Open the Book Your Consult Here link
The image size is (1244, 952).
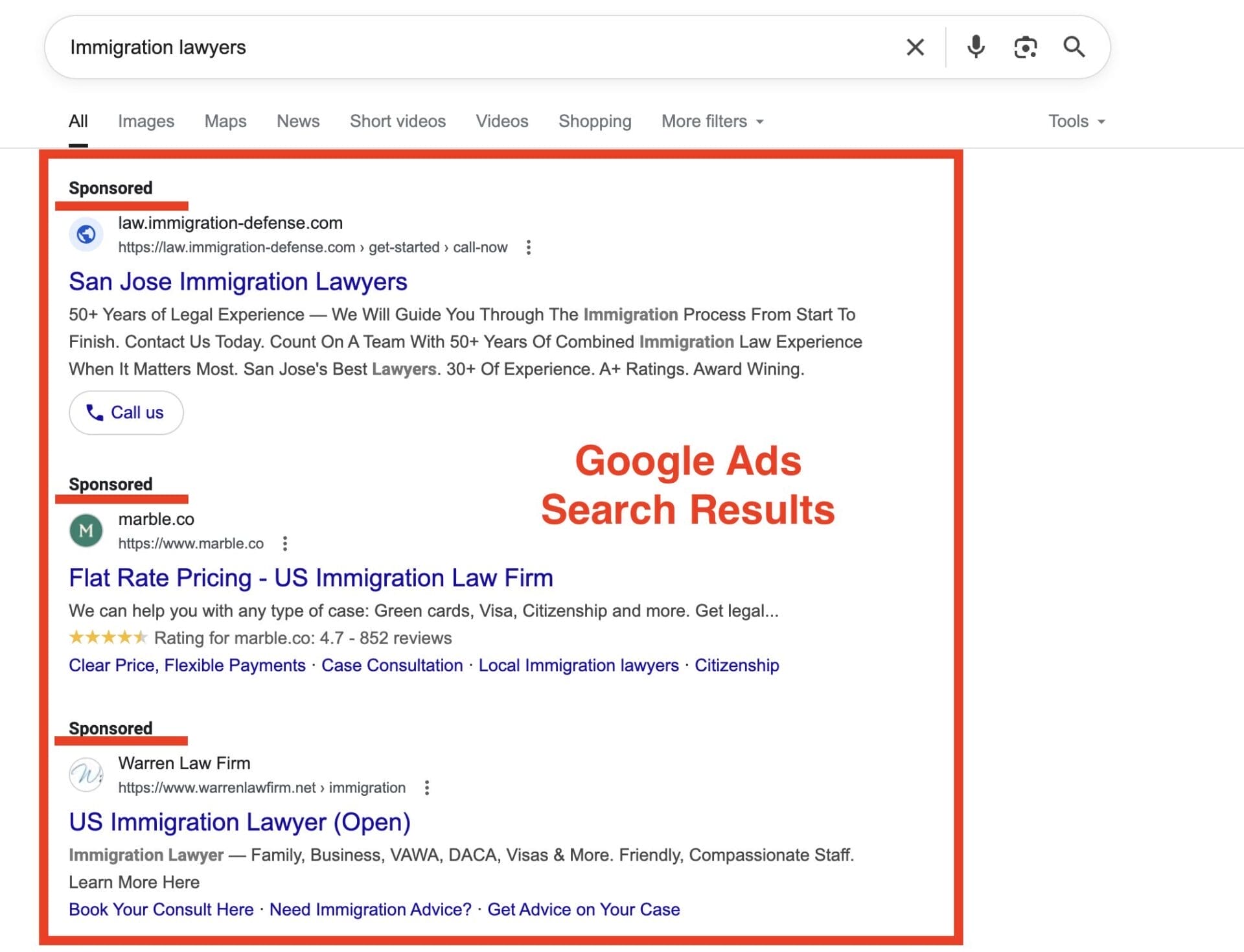160,909
